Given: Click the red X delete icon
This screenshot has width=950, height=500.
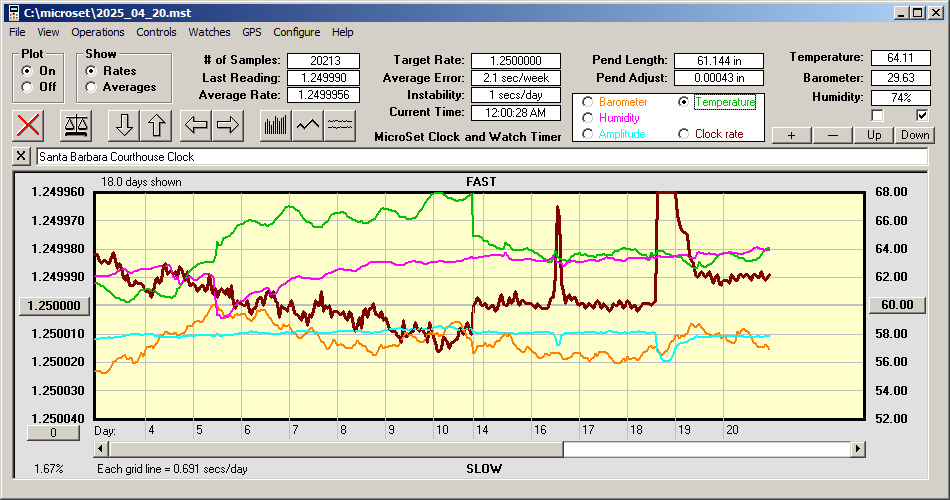Looking at the screenshot, I should (30, 125).
